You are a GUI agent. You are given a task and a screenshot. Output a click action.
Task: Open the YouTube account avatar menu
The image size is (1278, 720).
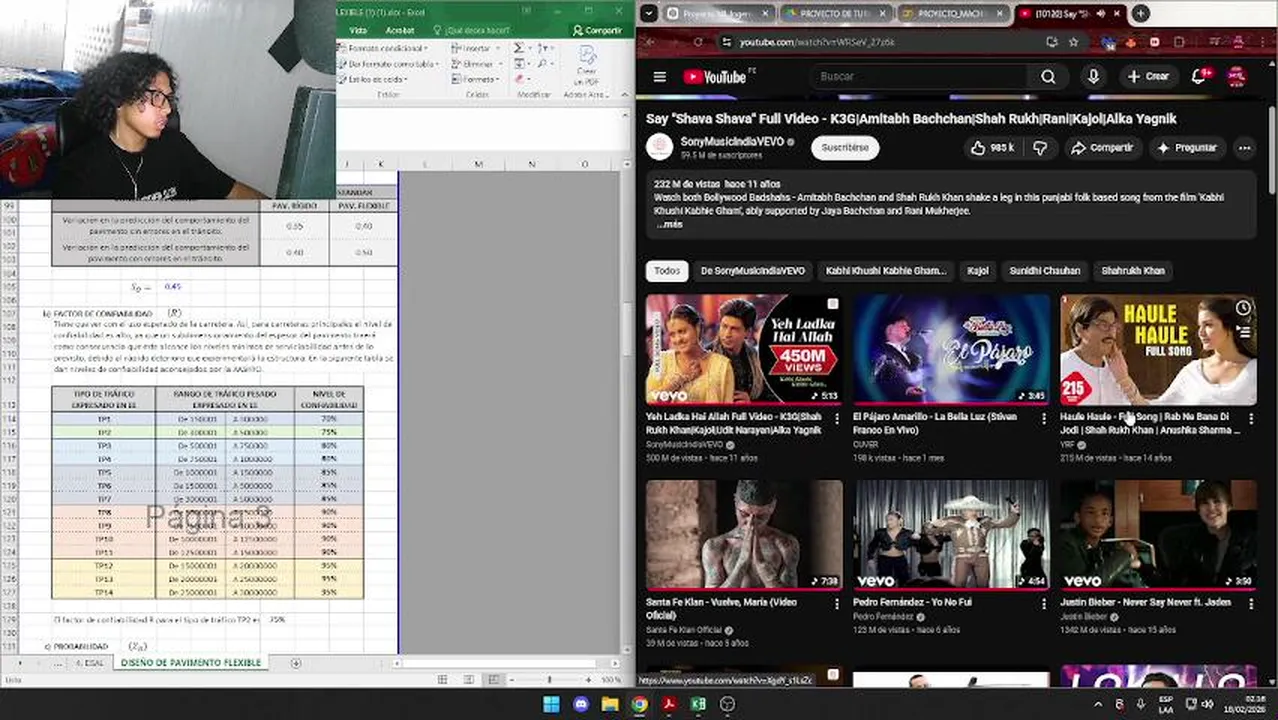pyautogui.click(x=1237, y=77)
